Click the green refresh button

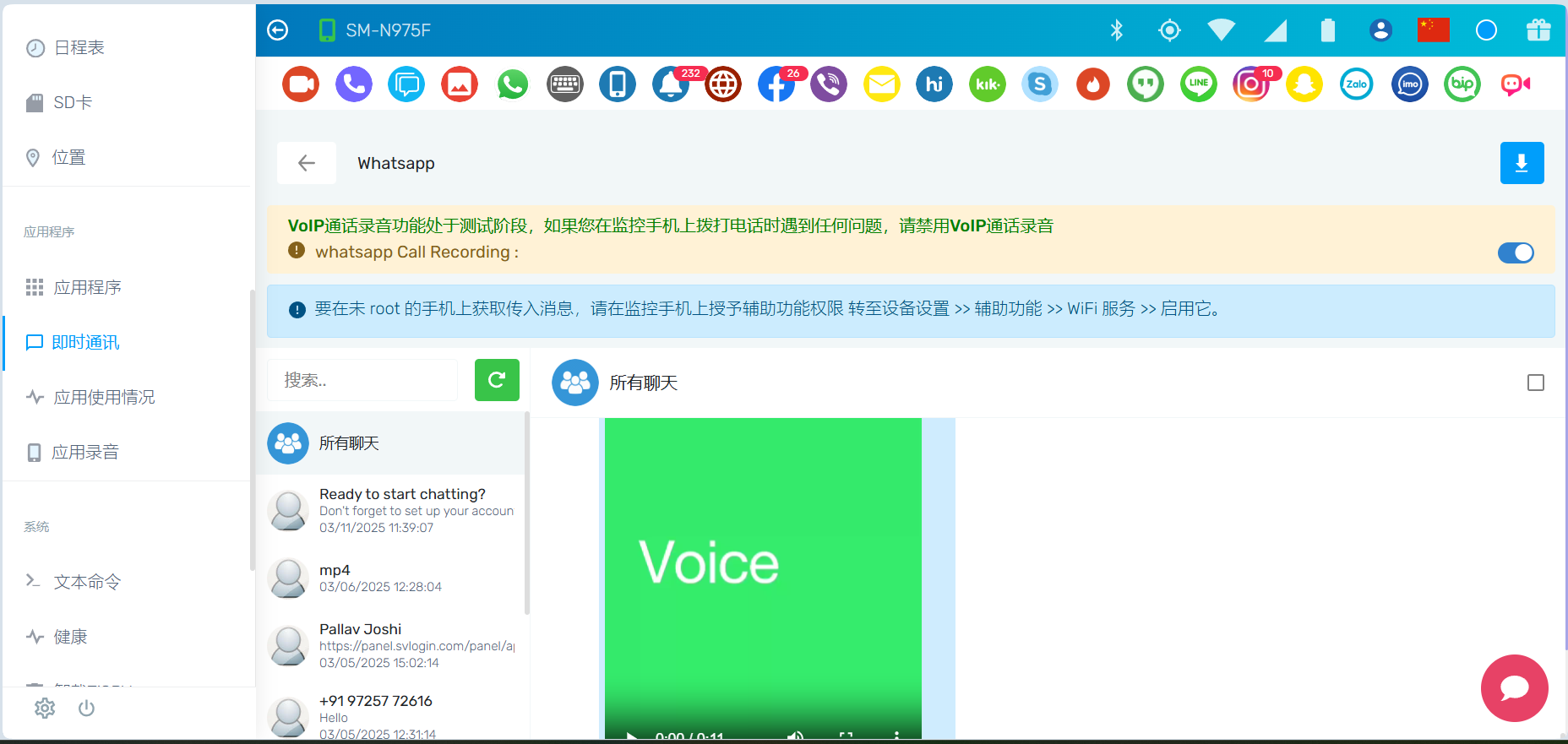pos(497,380)
